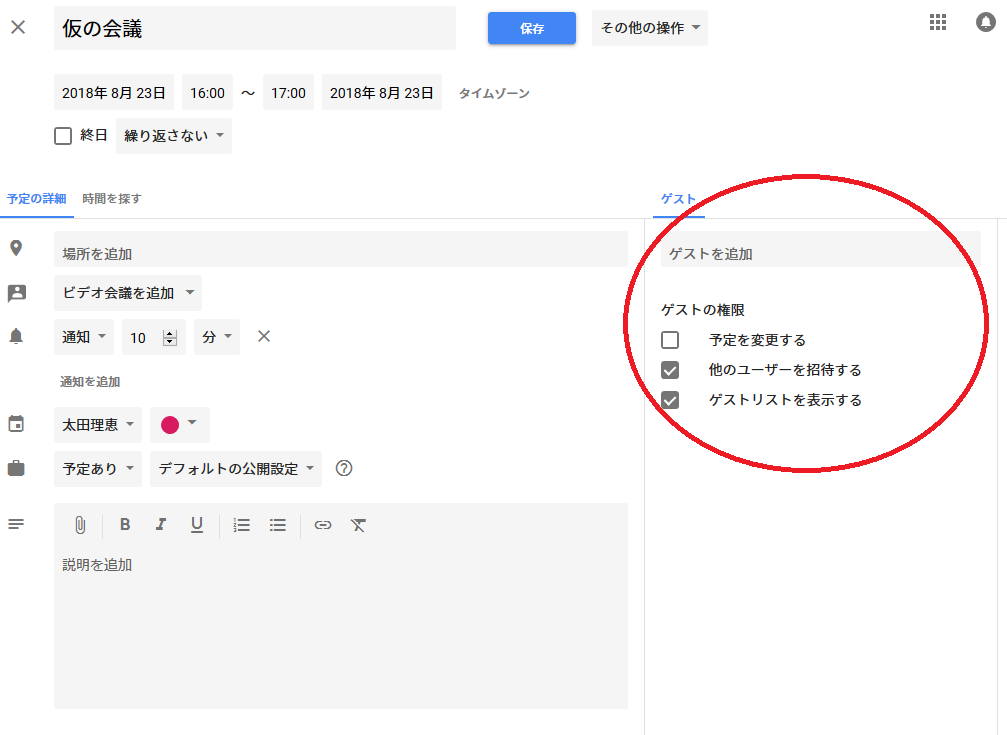Click the video conference person icon
1007x735 pixels.
tap(17, 293)
